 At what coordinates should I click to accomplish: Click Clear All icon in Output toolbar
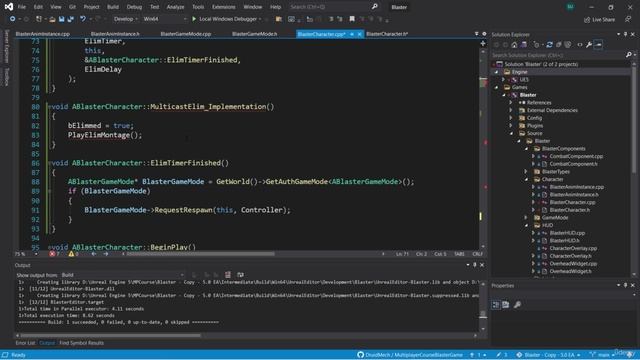(x=228, y=275)
